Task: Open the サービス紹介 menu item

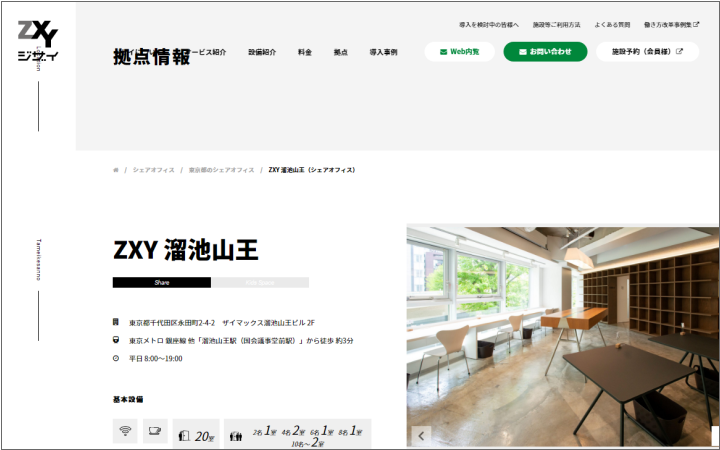Action: pos(209,52)
